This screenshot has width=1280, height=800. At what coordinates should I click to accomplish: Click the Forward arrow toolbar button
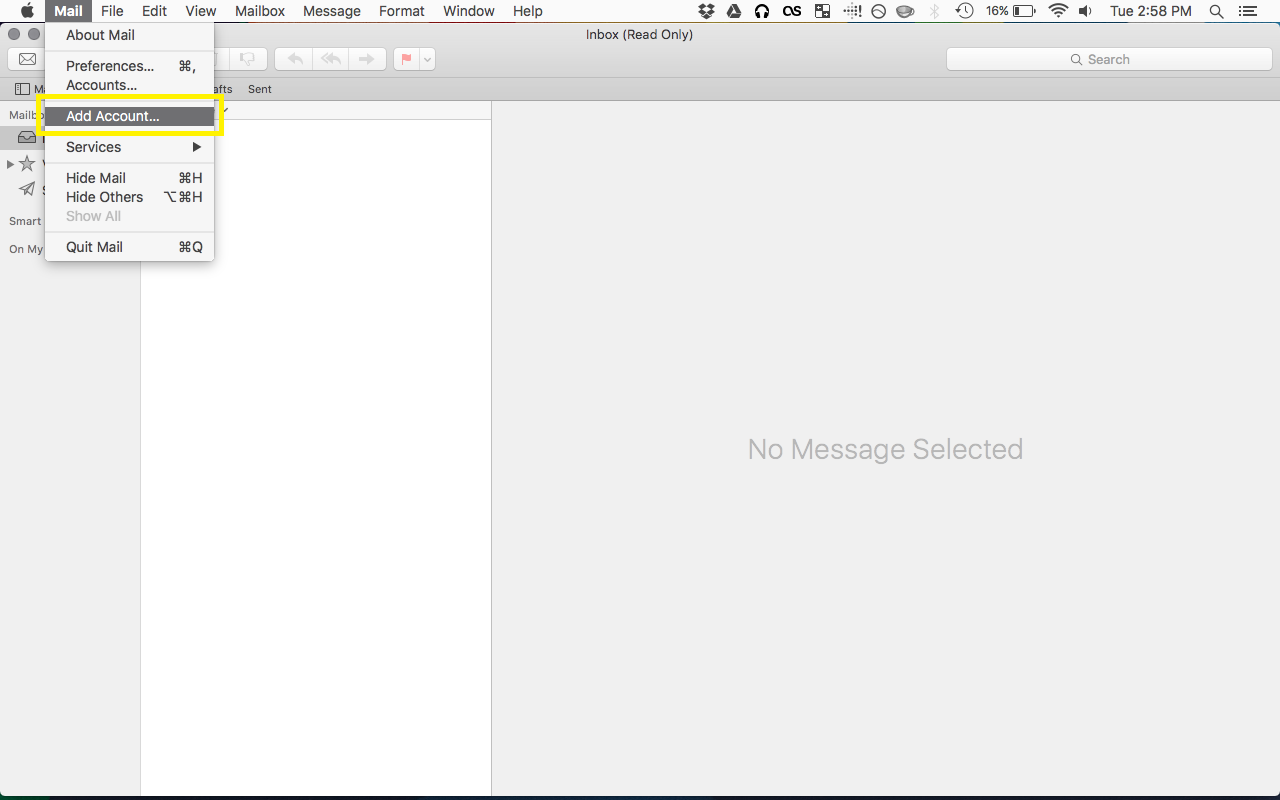367,59
